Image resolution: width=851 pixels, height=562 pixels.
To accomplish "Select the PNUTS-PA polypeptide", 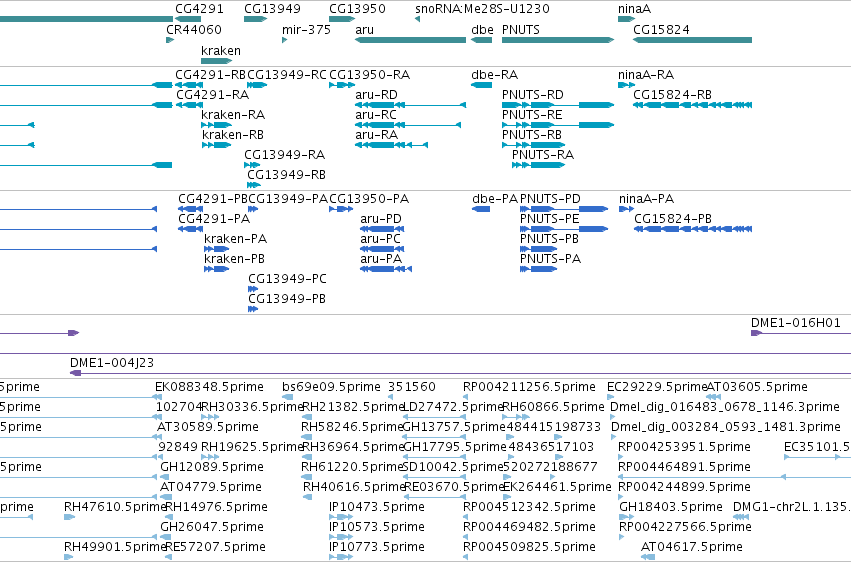I will [x=538, y=269].
